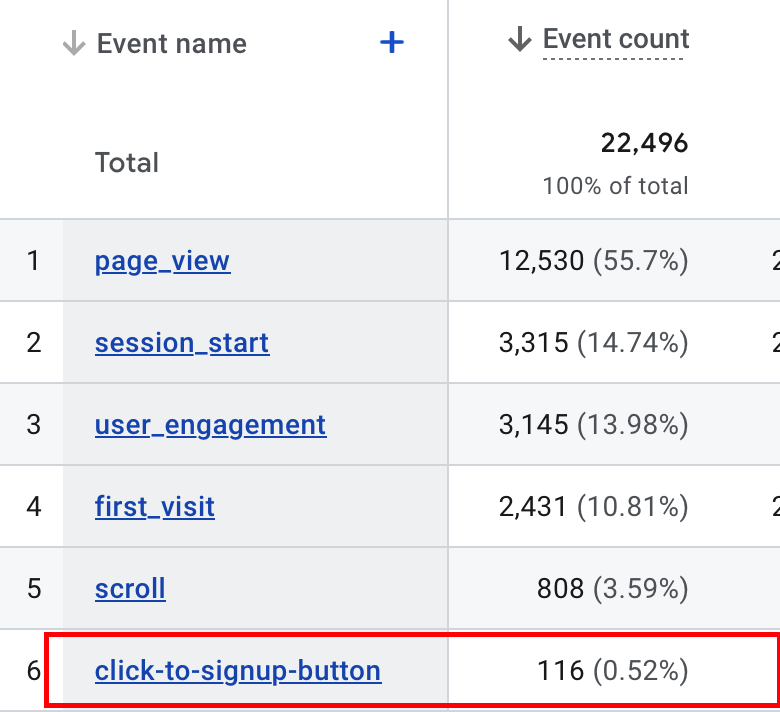Open the session_start event link
780x712 pixels.
click(181, 343)
